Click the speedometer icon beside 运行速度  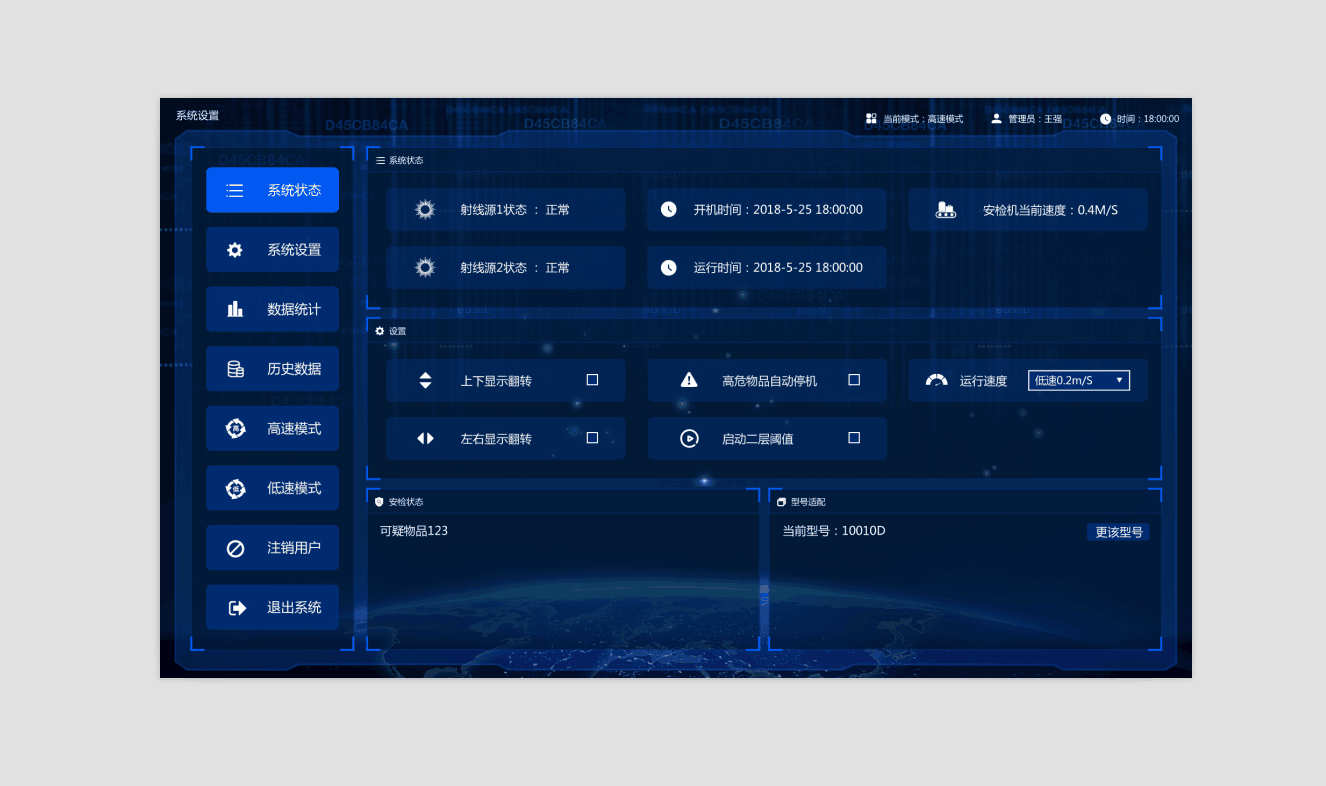coord(936,380)
